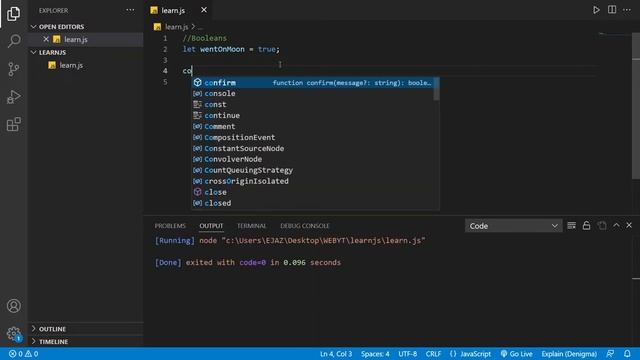The image size is (640, 360).
Task: Select the confirm suggestion
Action: (313, 83)
